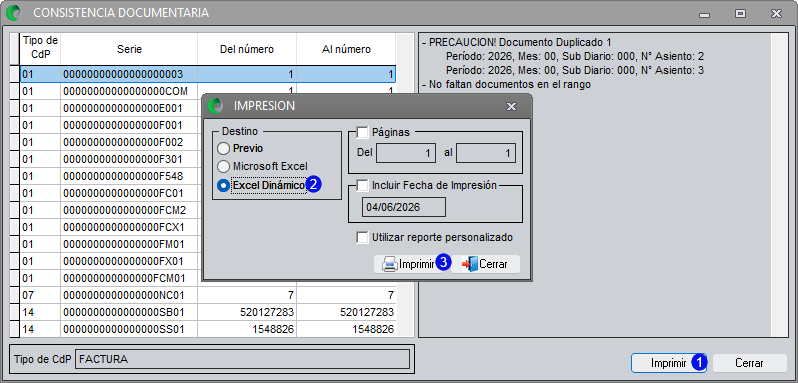This screenshot has width=798, height=383.
Task: Enable the Páginas checkbox
Action: click(362, 132)
